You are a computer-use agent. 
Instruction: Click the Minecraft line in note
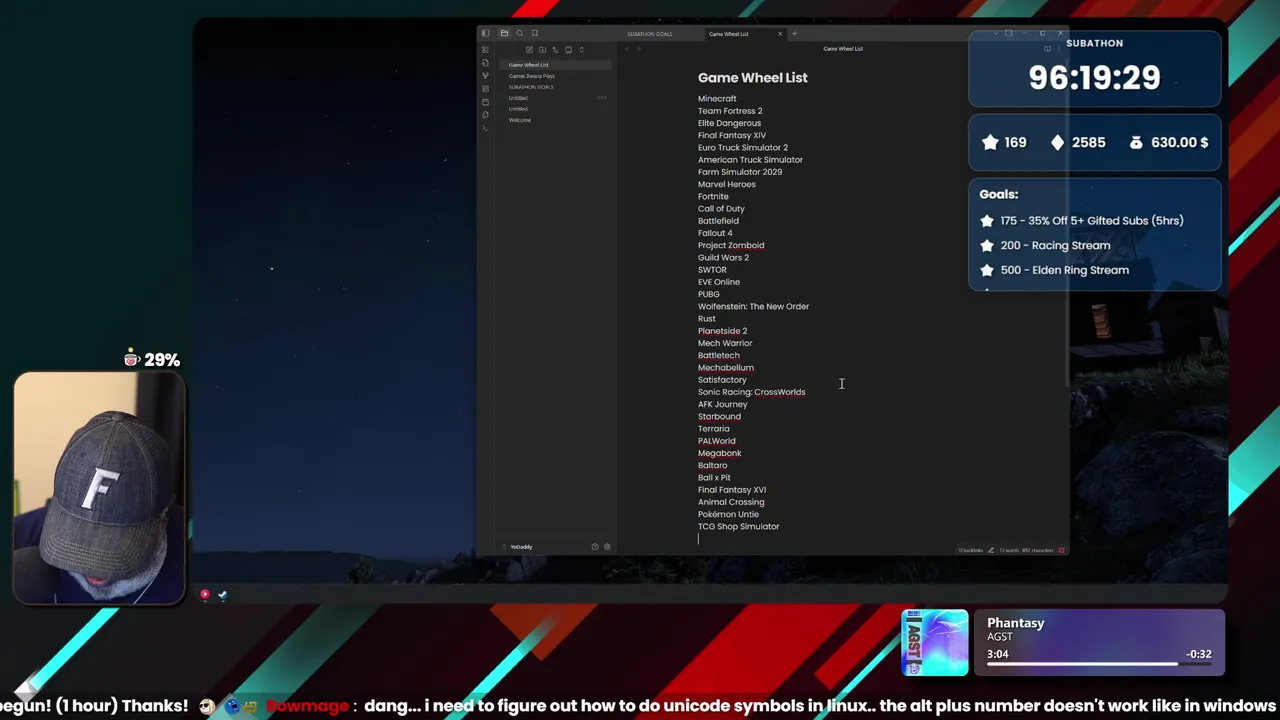(717, 99)
